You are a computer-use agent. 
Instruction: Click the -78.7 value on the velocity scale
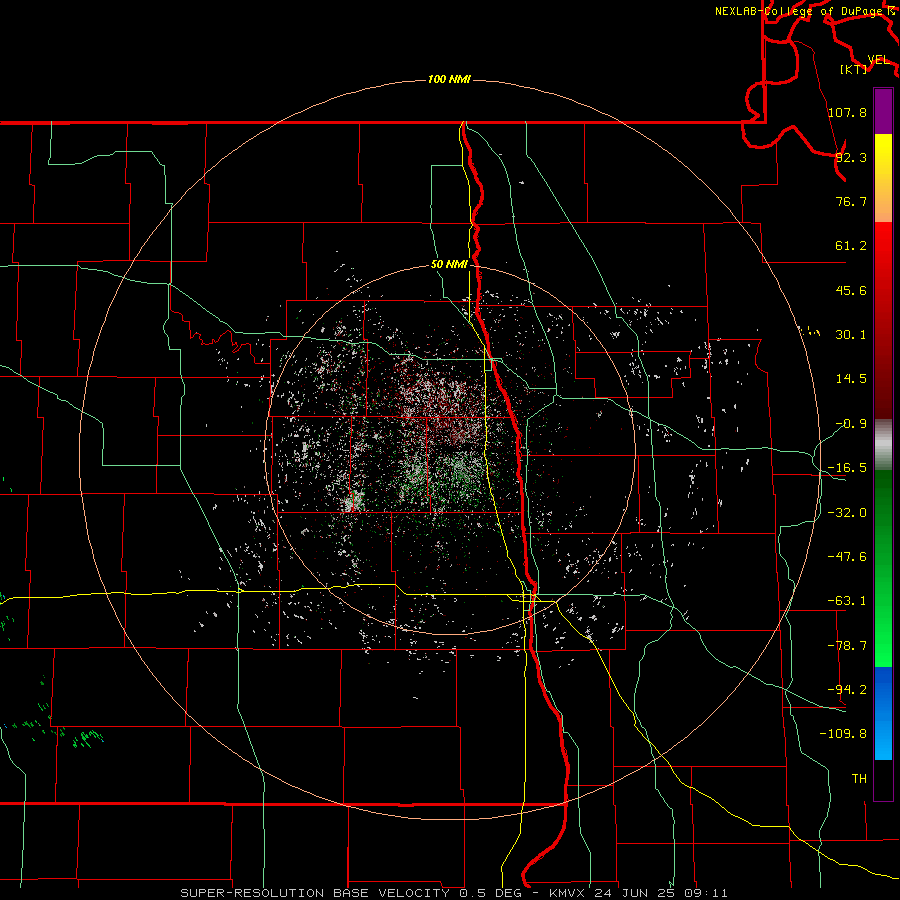click(847, 646)
